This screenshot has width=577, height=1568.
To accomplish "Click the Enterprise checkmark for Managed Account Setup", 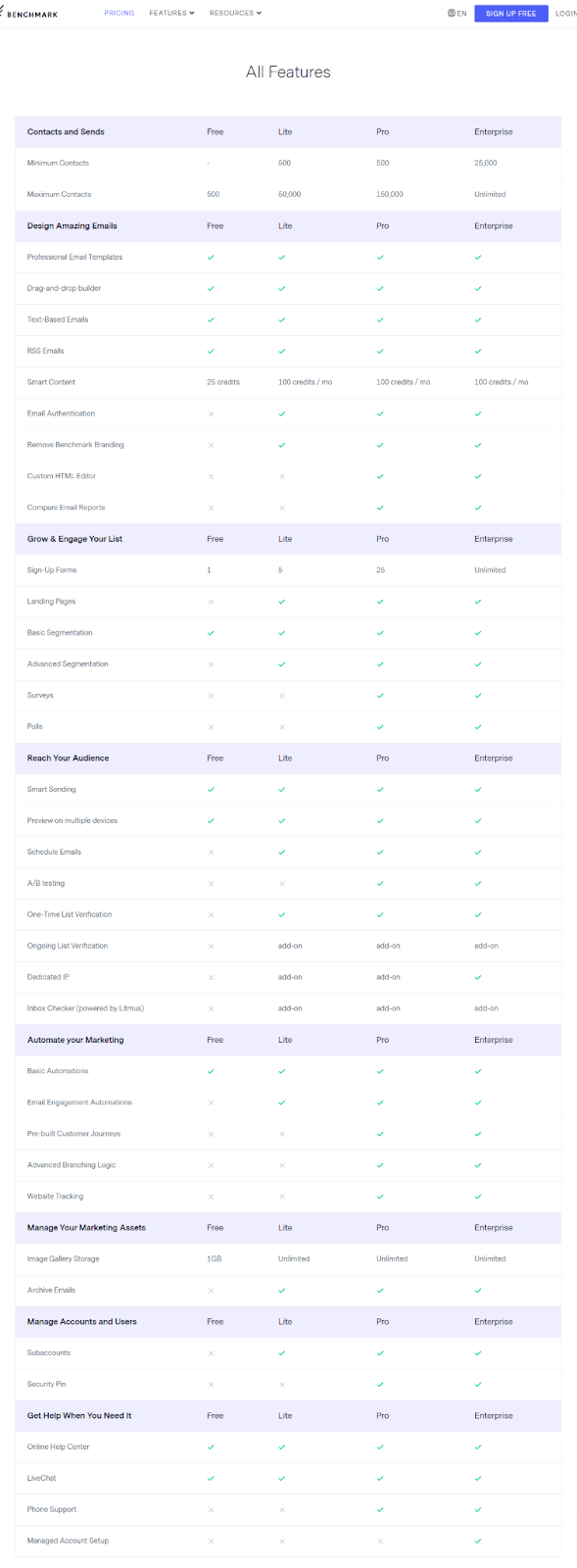I will [478, 1541].
